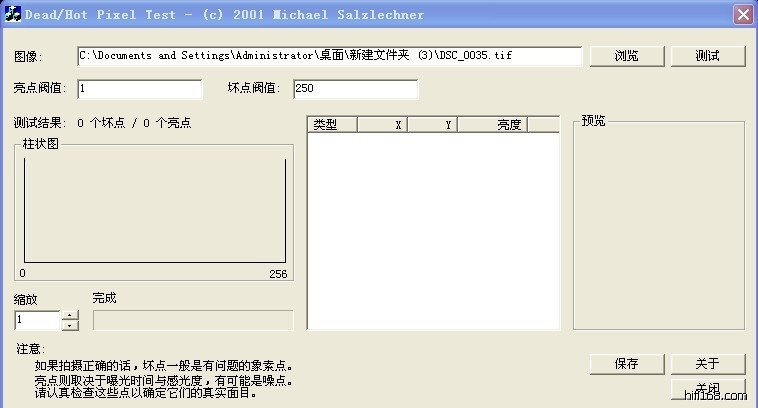Focus the 亮点阀值 threshold input
The height and width of the screenshot is (408, 758).
tap(139, 89)
